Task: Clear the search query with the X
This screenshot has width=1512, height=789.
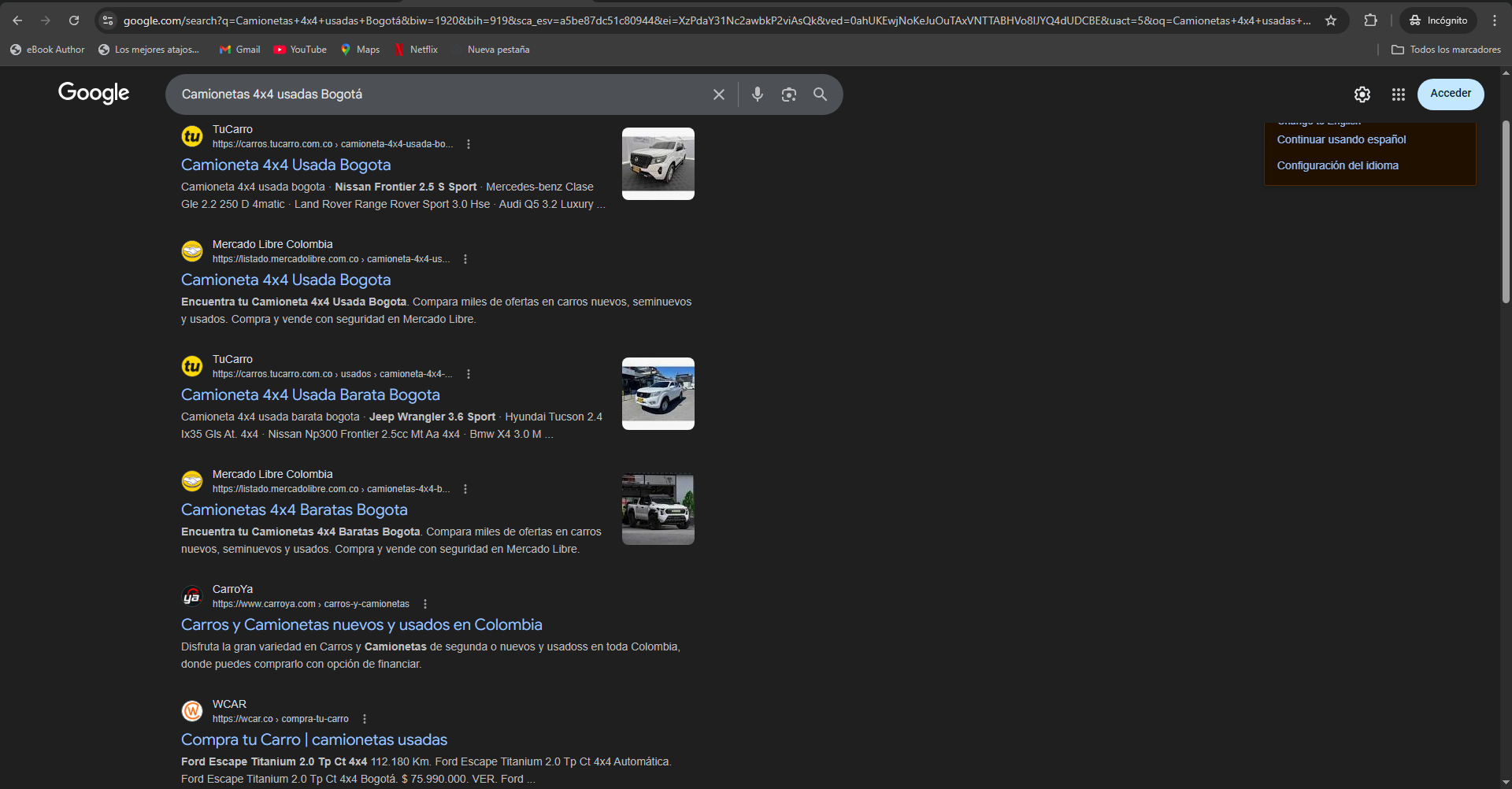Action: [x=718, y=94]
